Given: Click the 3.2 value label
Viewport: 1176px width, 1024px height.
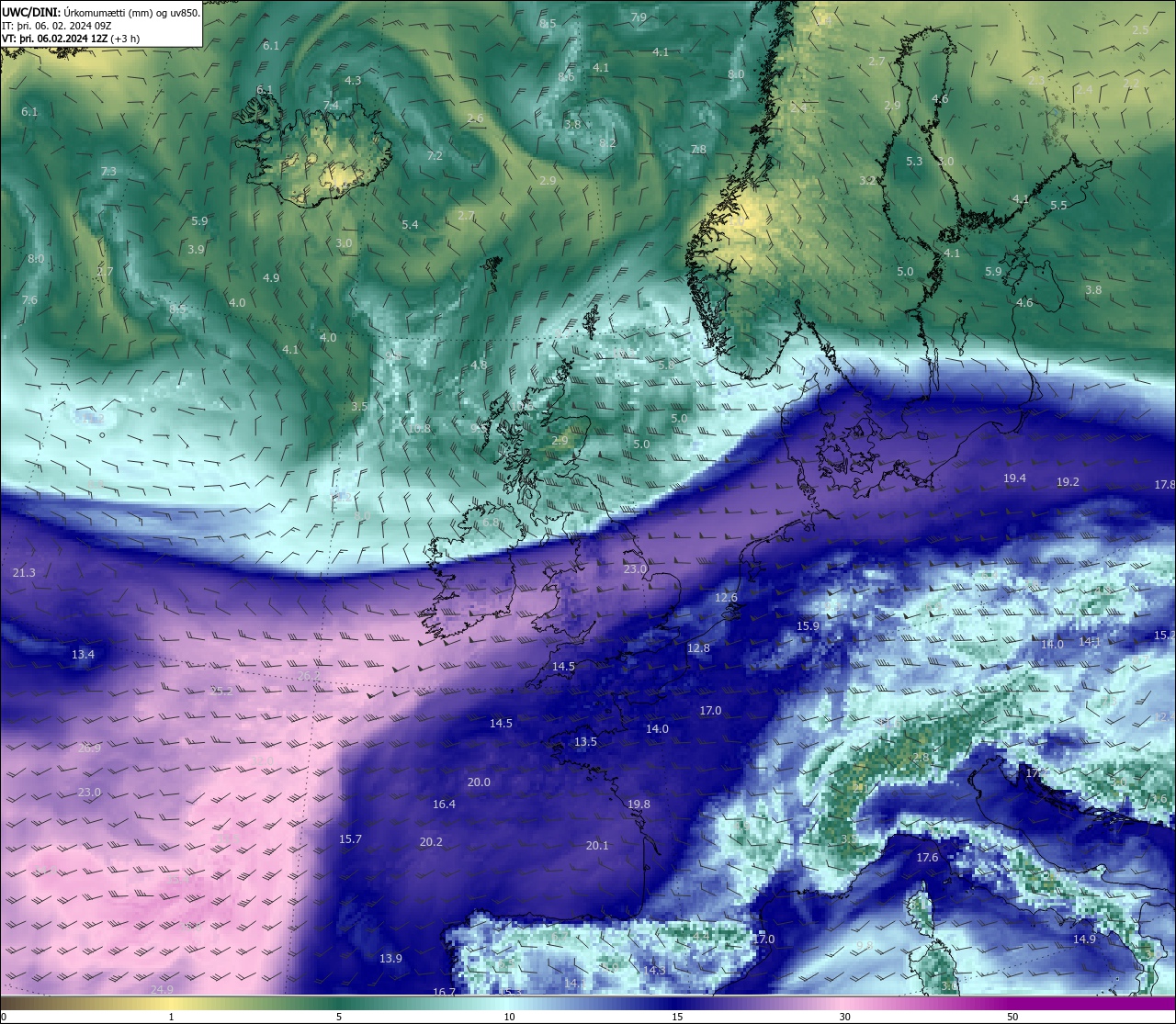Looking at the screenshot, I should [867, 181].
